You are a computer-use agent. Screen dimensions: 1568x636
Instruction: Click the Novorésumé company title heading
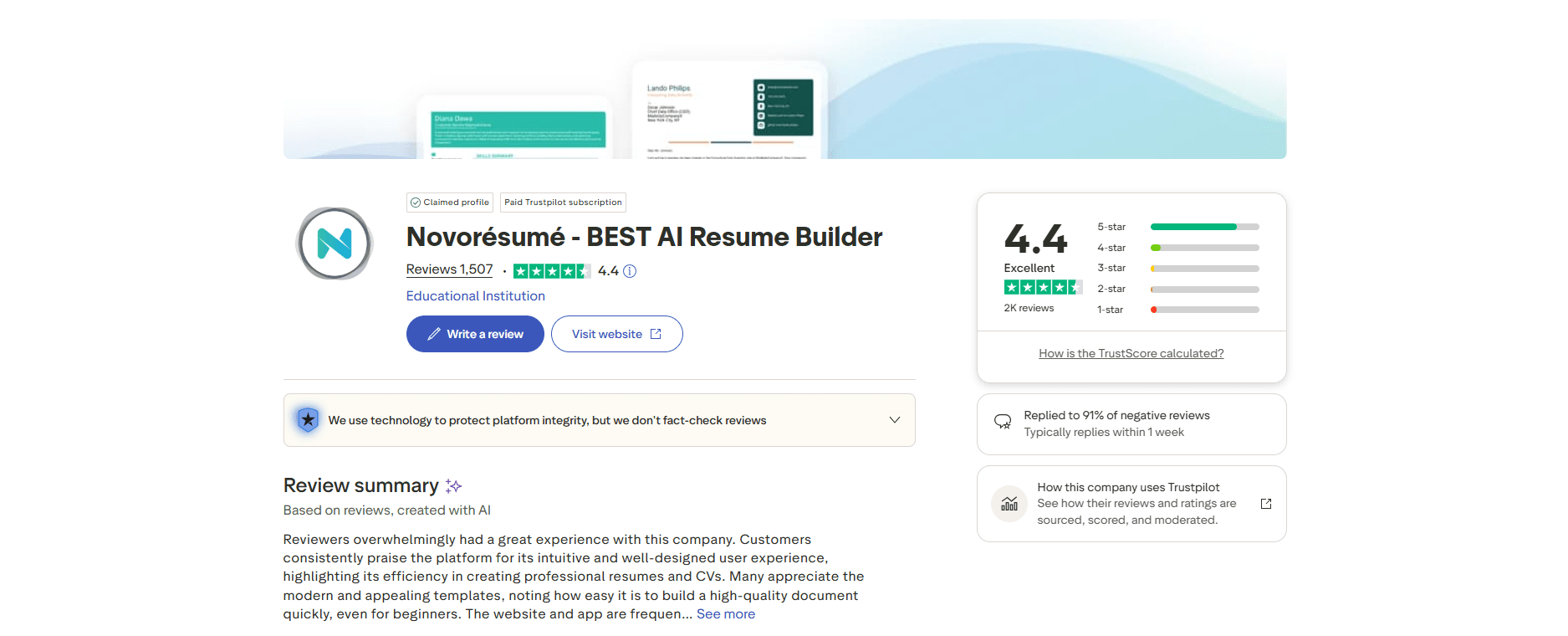(x=644, y=237)
